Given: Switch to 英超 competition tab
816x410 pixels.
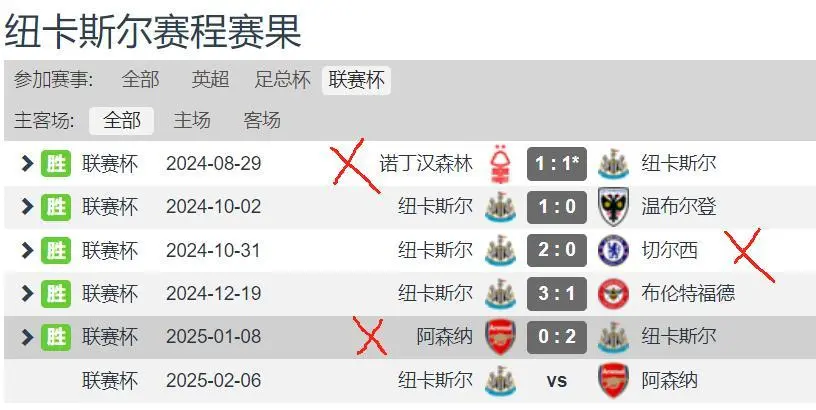Looking at the screenshot, I should (x=210, y=80).
